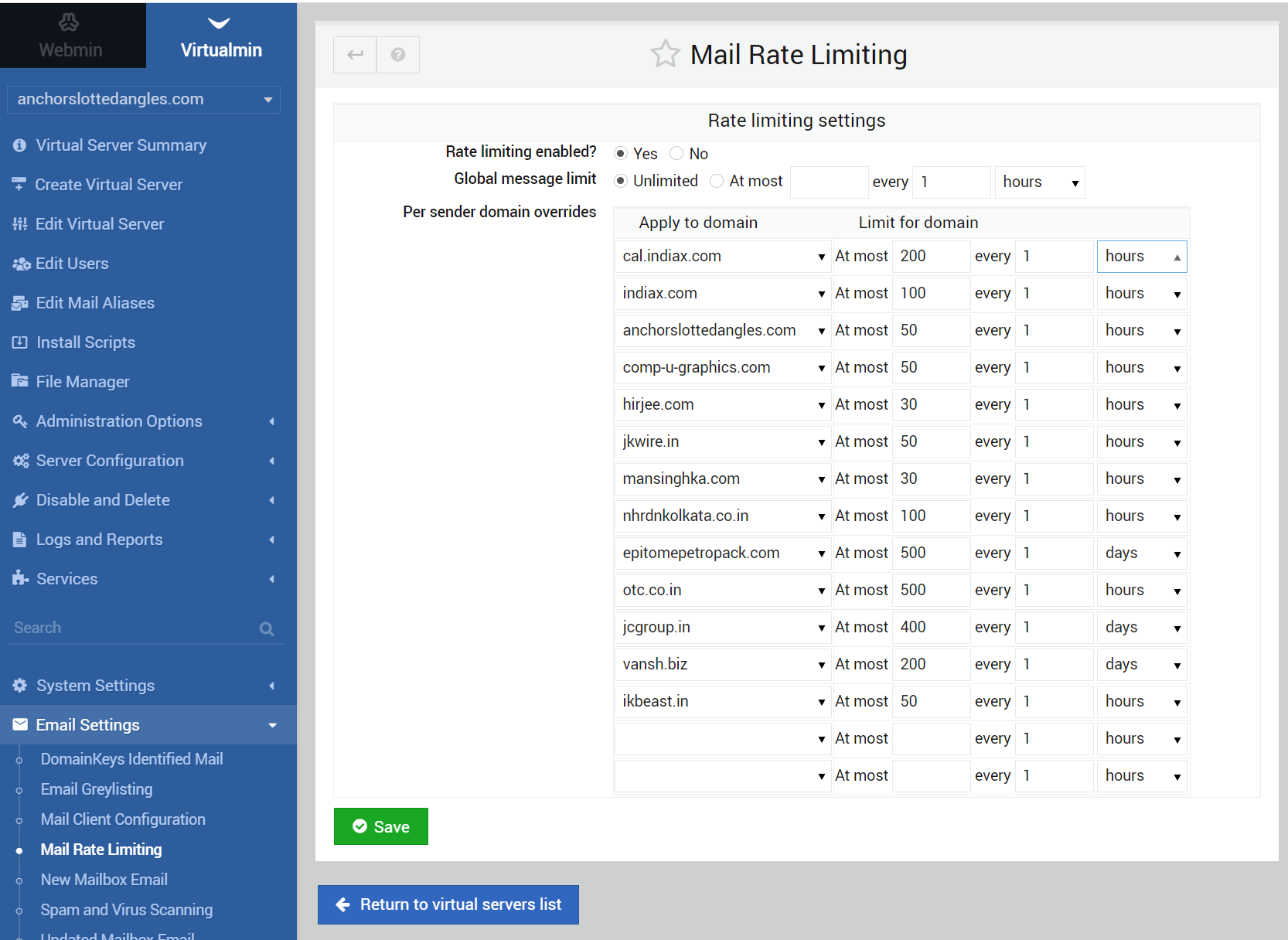Click the Administration Options key icon
The width and height of the screenshot is (1288, 940).
(x=20, y=421)
